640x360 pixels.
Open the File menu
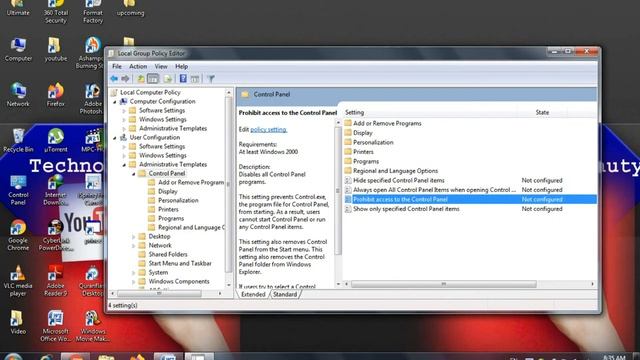(117, 66)
